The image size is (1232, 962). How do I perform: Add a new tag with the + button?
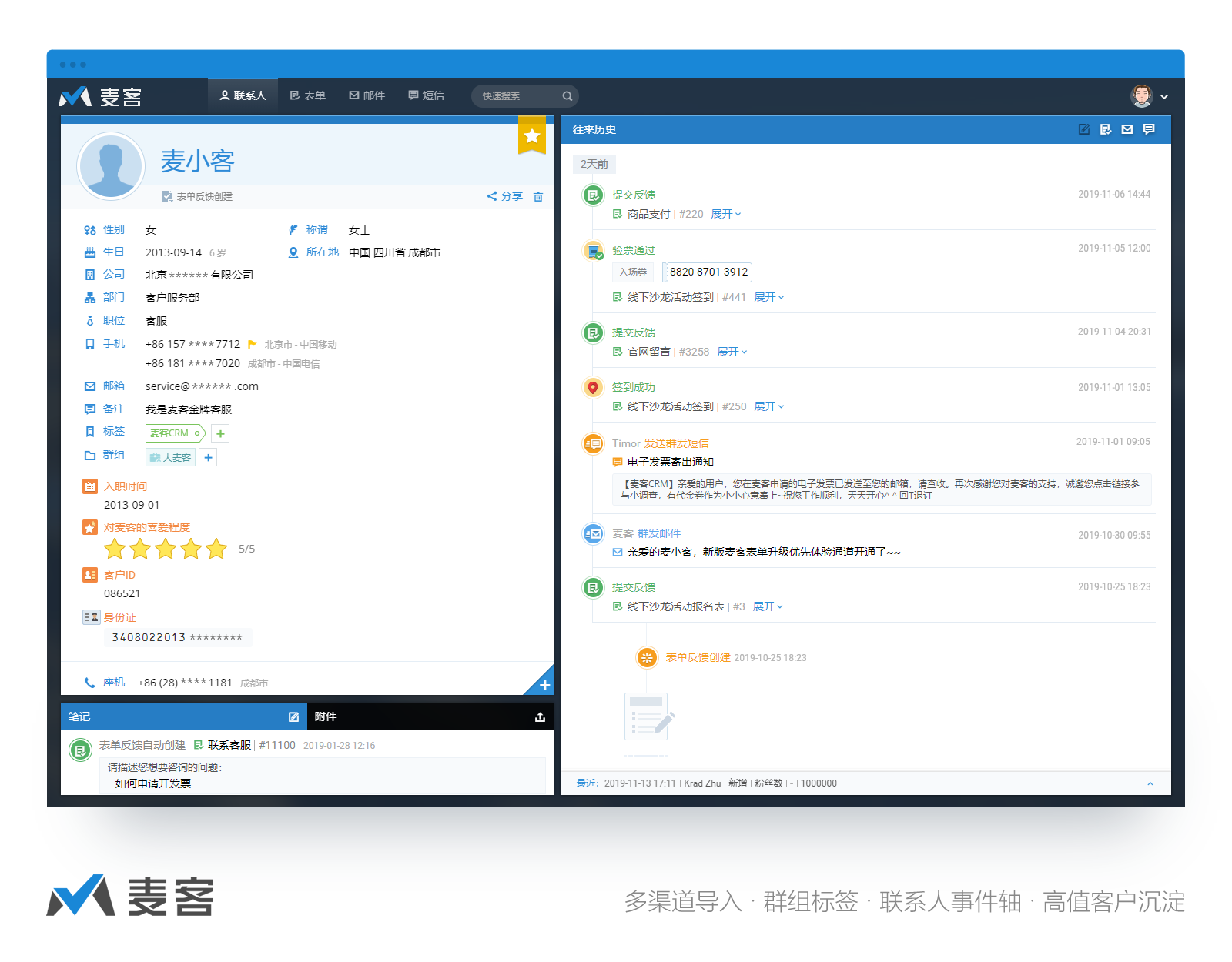(x=219, y=433)
